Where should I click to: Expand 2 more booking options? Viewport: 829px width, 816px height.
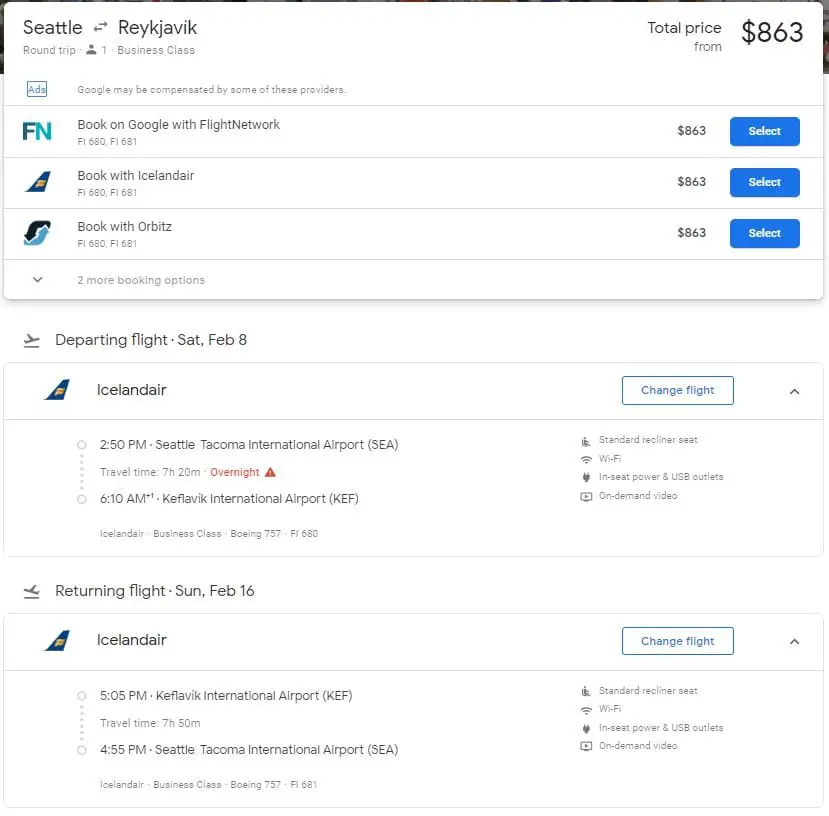pos(38,280)
